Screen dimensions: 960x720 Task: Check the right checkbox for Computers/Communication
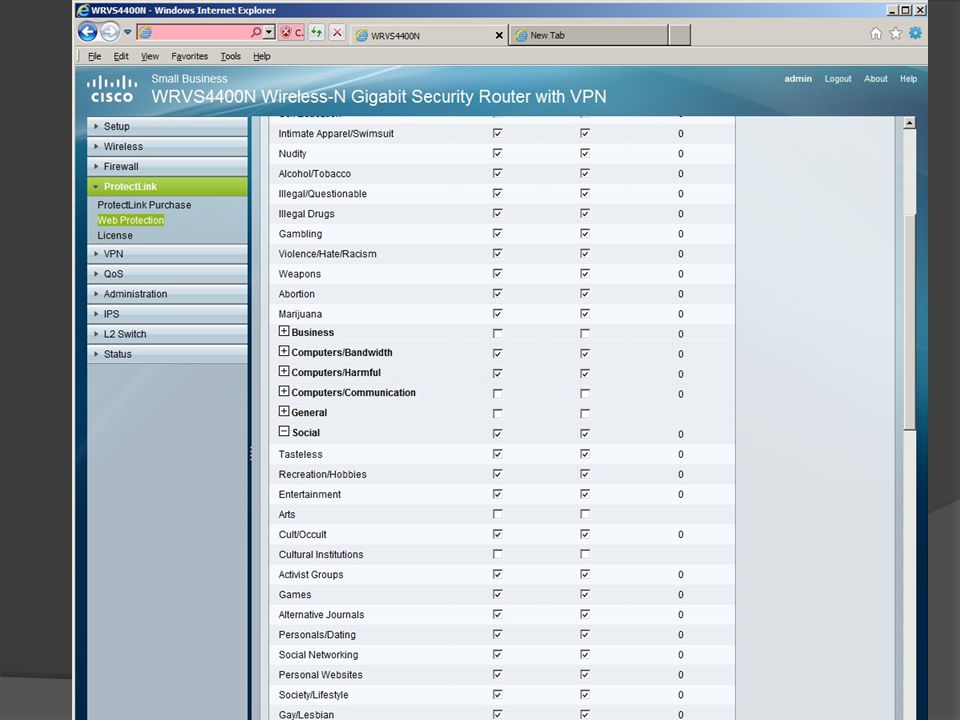tap(585, 394)
